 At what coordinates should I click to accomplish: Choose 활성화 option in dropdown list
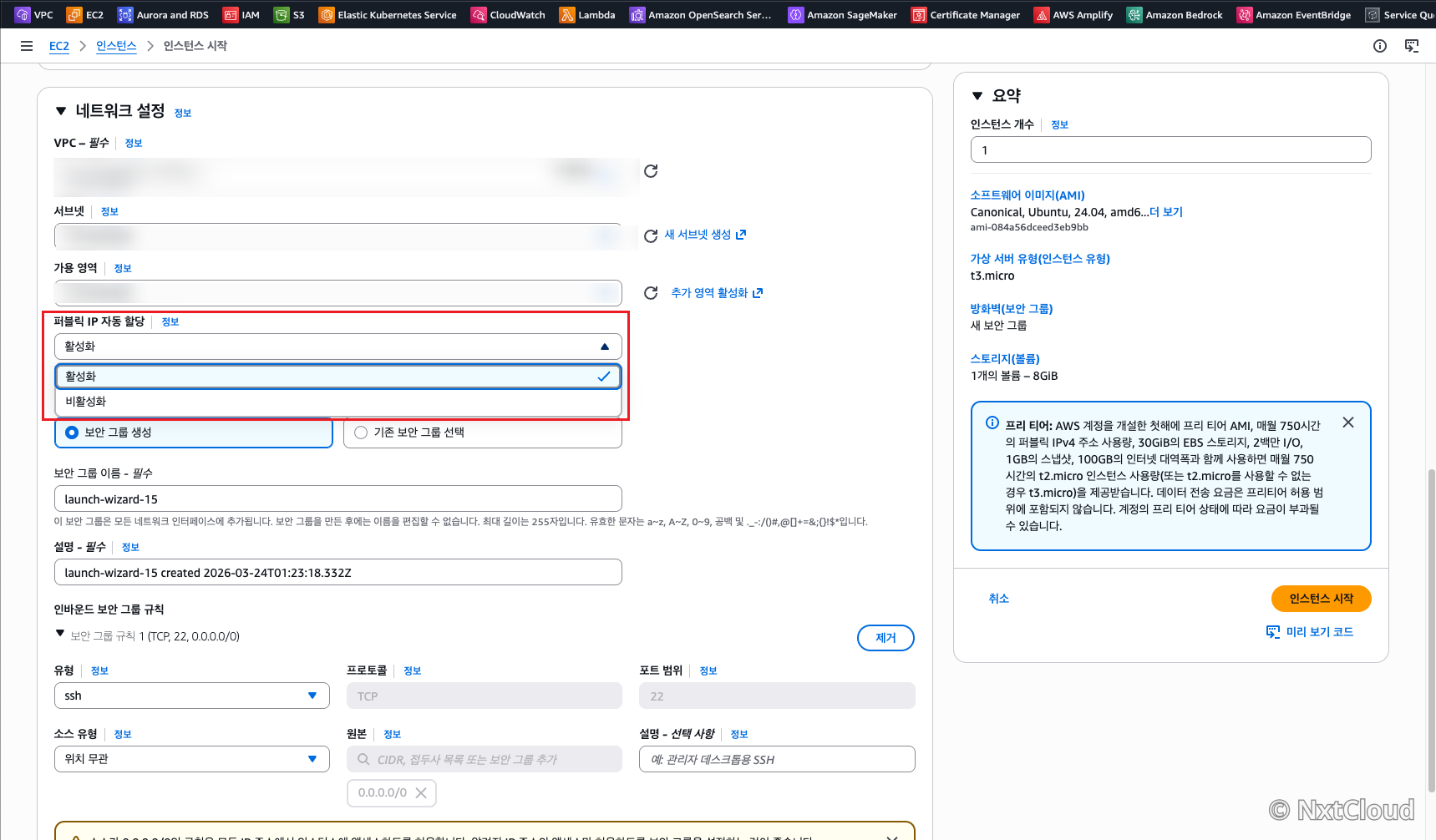point(338,377)
